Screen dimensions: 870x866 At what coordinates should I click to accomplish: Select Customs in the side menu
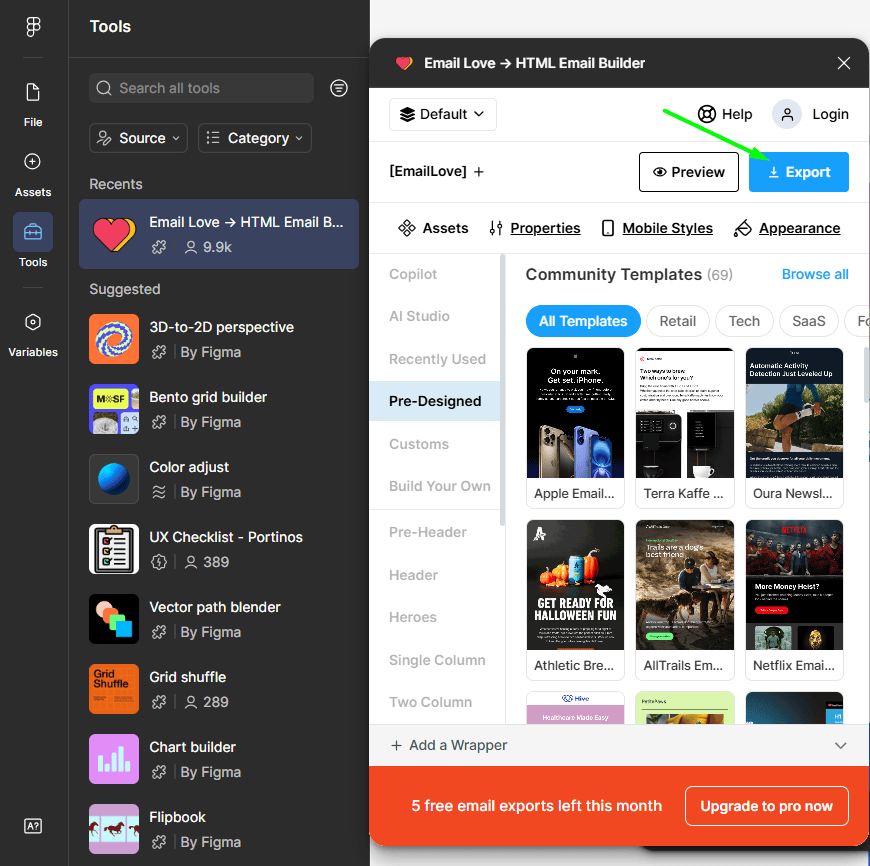(419, 444)
